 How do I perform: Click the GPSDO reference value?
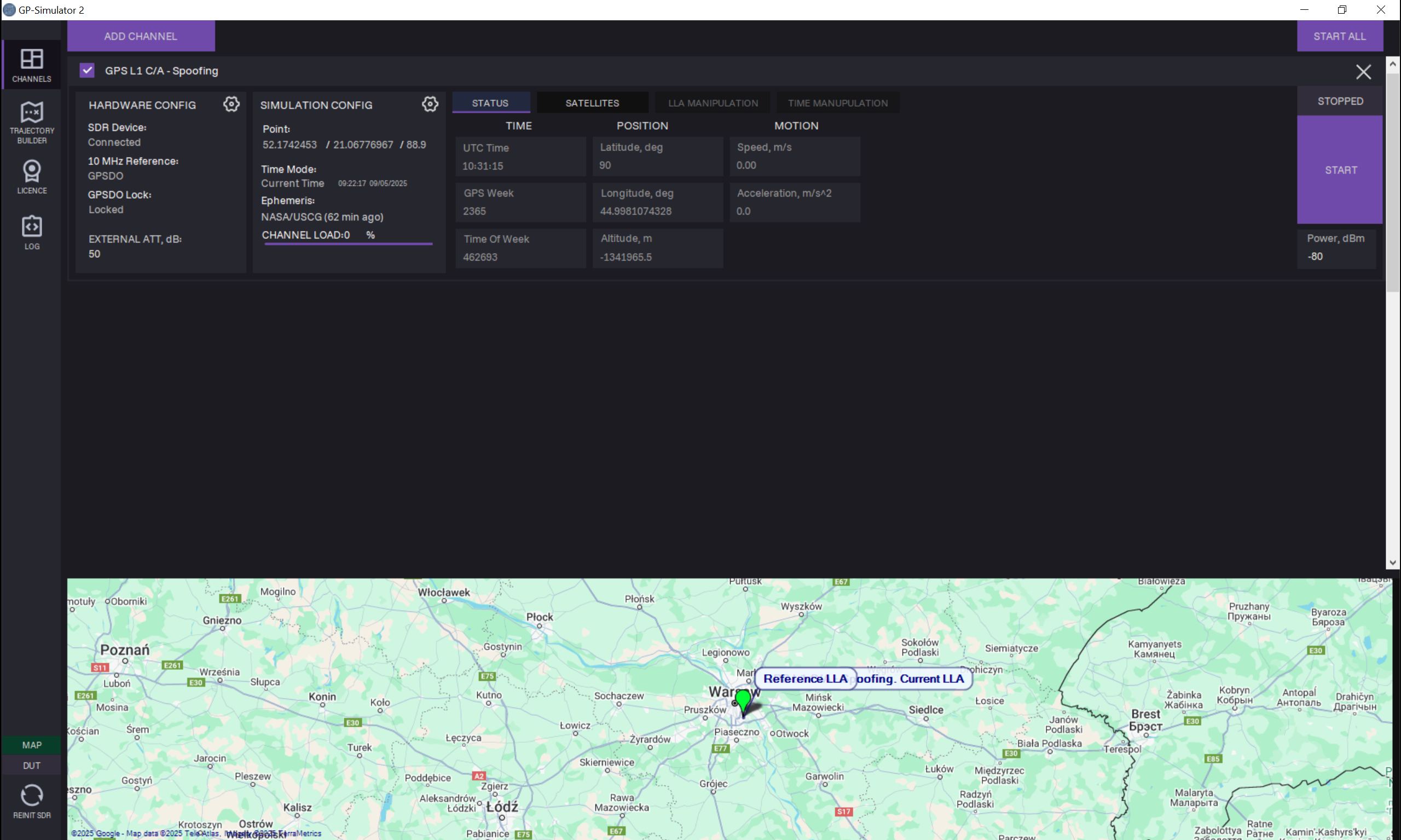click(105, 176)
